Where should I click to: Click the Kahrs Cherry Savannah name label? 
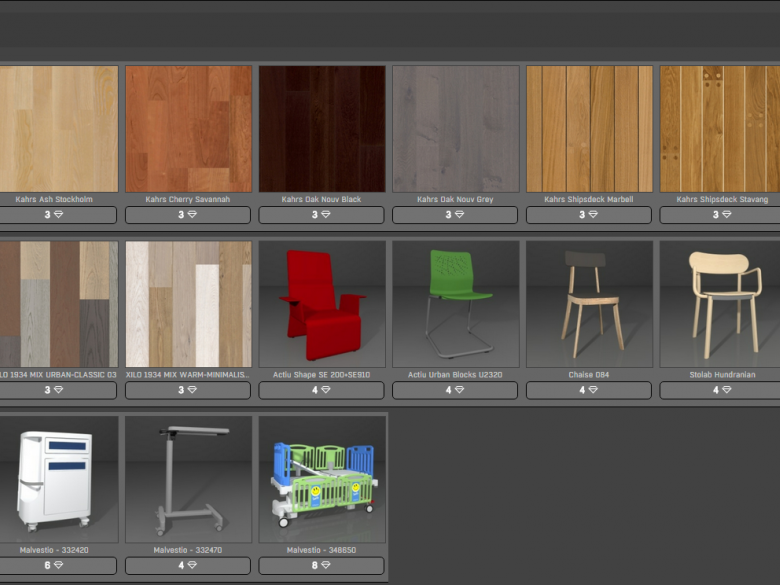[188, 199]
